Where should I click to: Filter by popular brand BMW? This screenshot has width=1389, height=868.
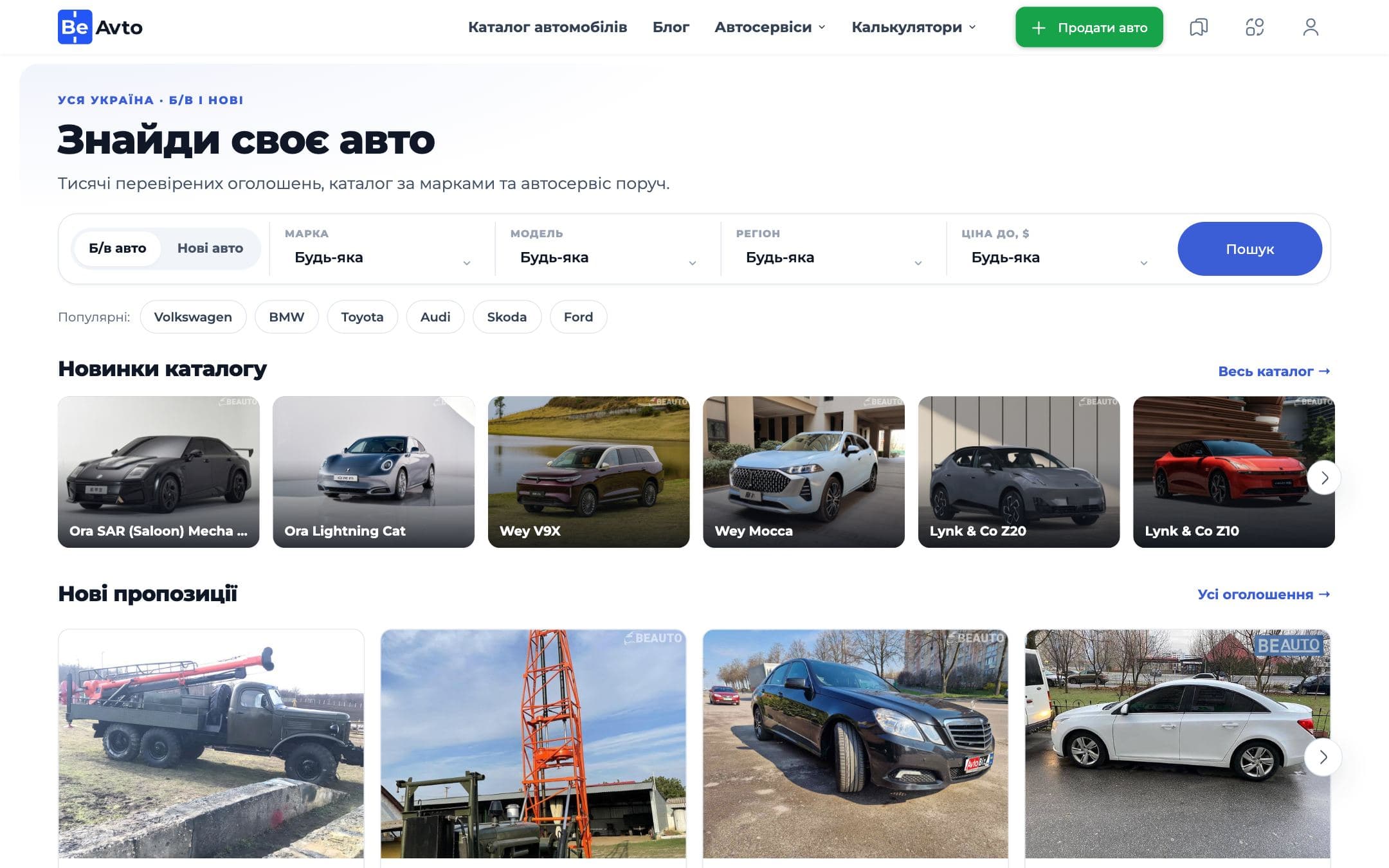[x=287, y=317]
